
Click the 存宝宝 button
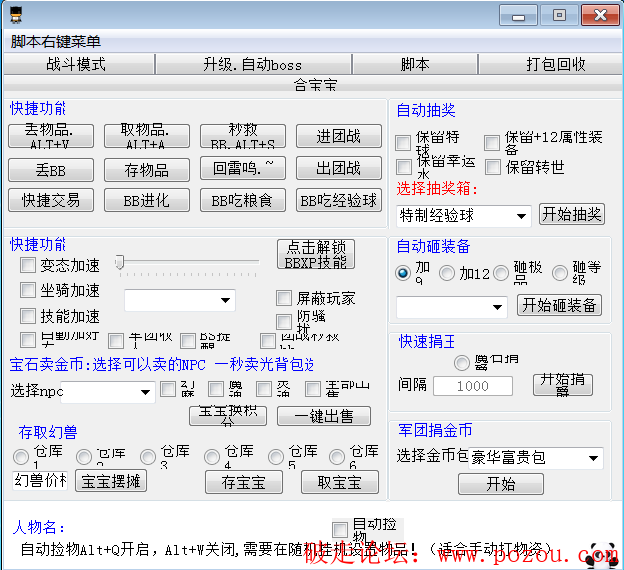tap(244, 482)
